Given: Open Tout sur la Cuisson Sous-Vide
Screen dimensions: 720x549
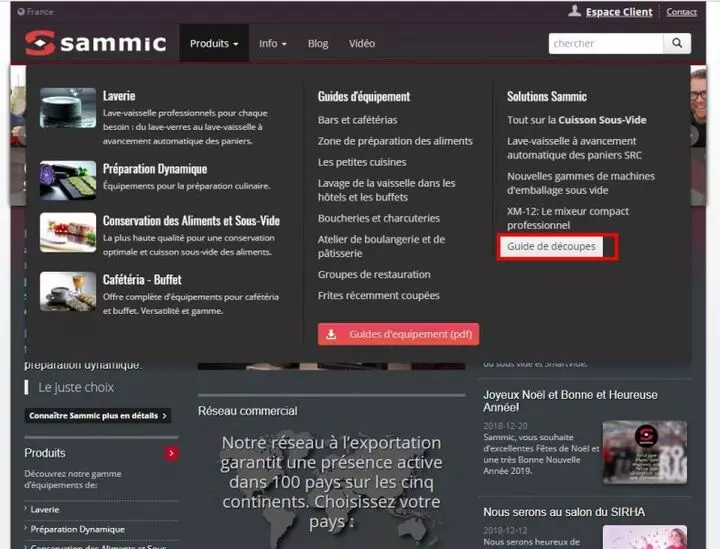Looking at the screenshot, I should tap(576, 120).
